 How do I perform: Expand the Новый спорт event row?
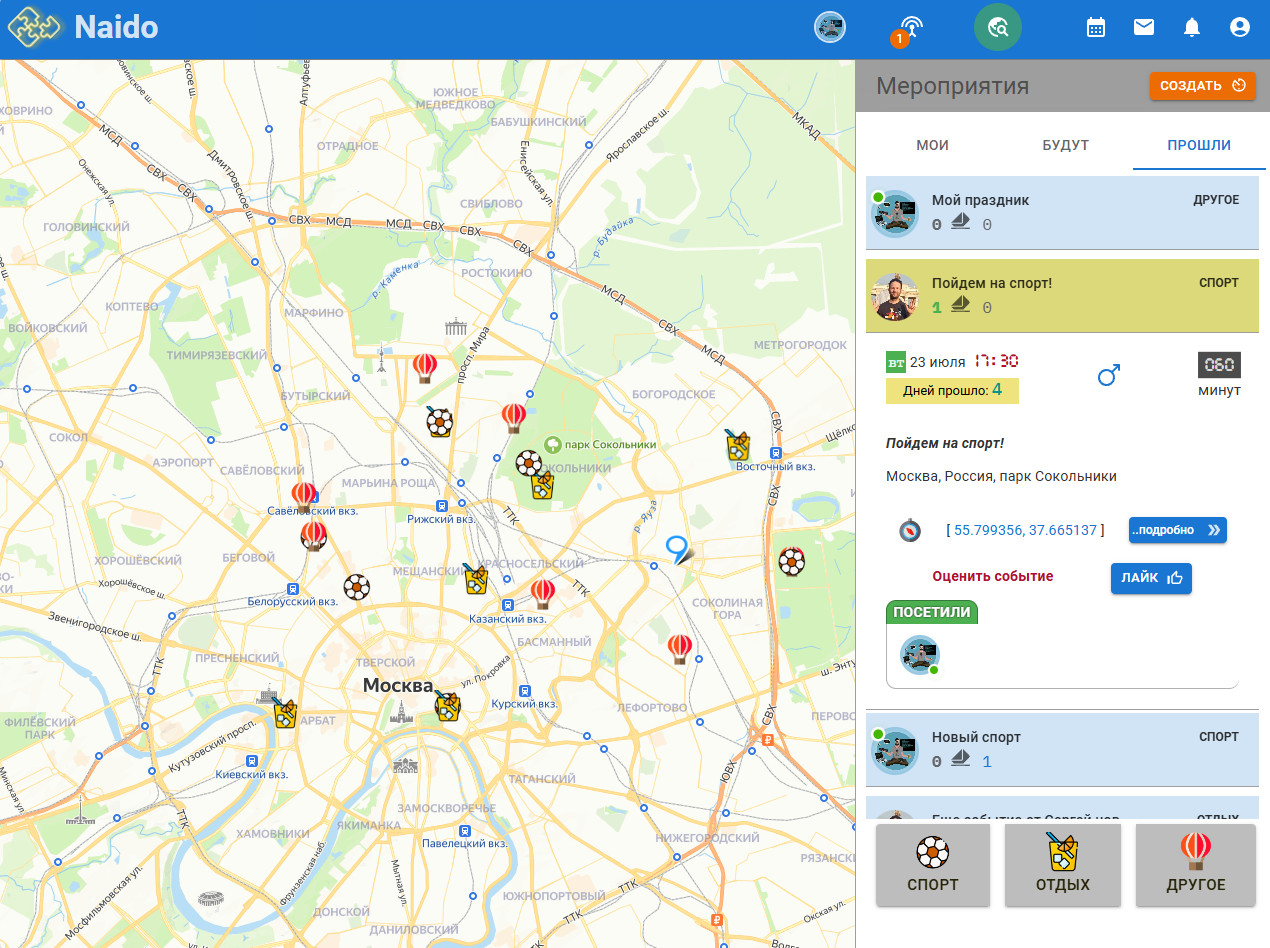click(x=1062, y=750)
